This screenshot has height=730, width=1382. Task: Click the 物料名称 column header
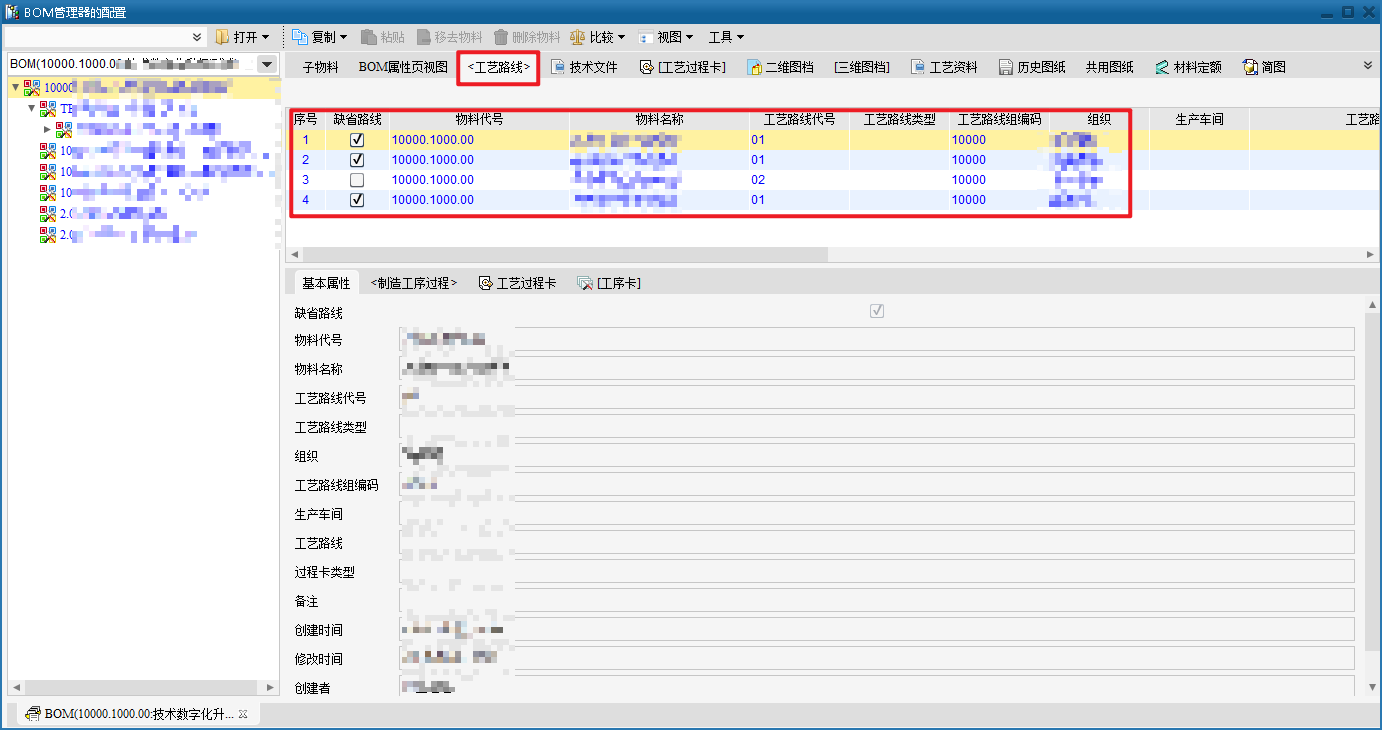click(x=659, y=119)
